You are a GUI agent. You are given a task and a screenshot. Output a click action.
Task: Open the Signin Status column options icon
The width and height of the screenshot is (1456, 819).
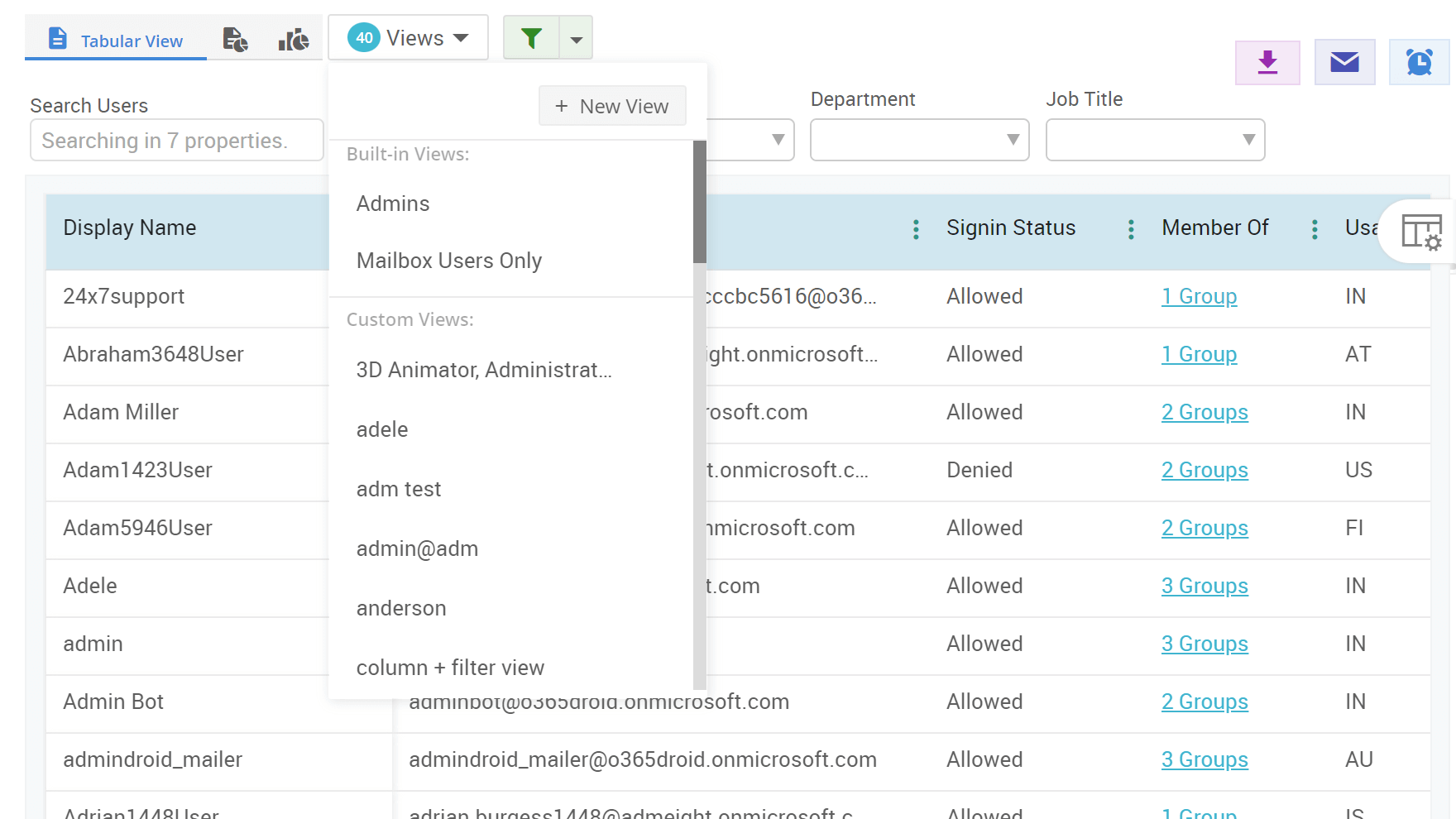1130,229
